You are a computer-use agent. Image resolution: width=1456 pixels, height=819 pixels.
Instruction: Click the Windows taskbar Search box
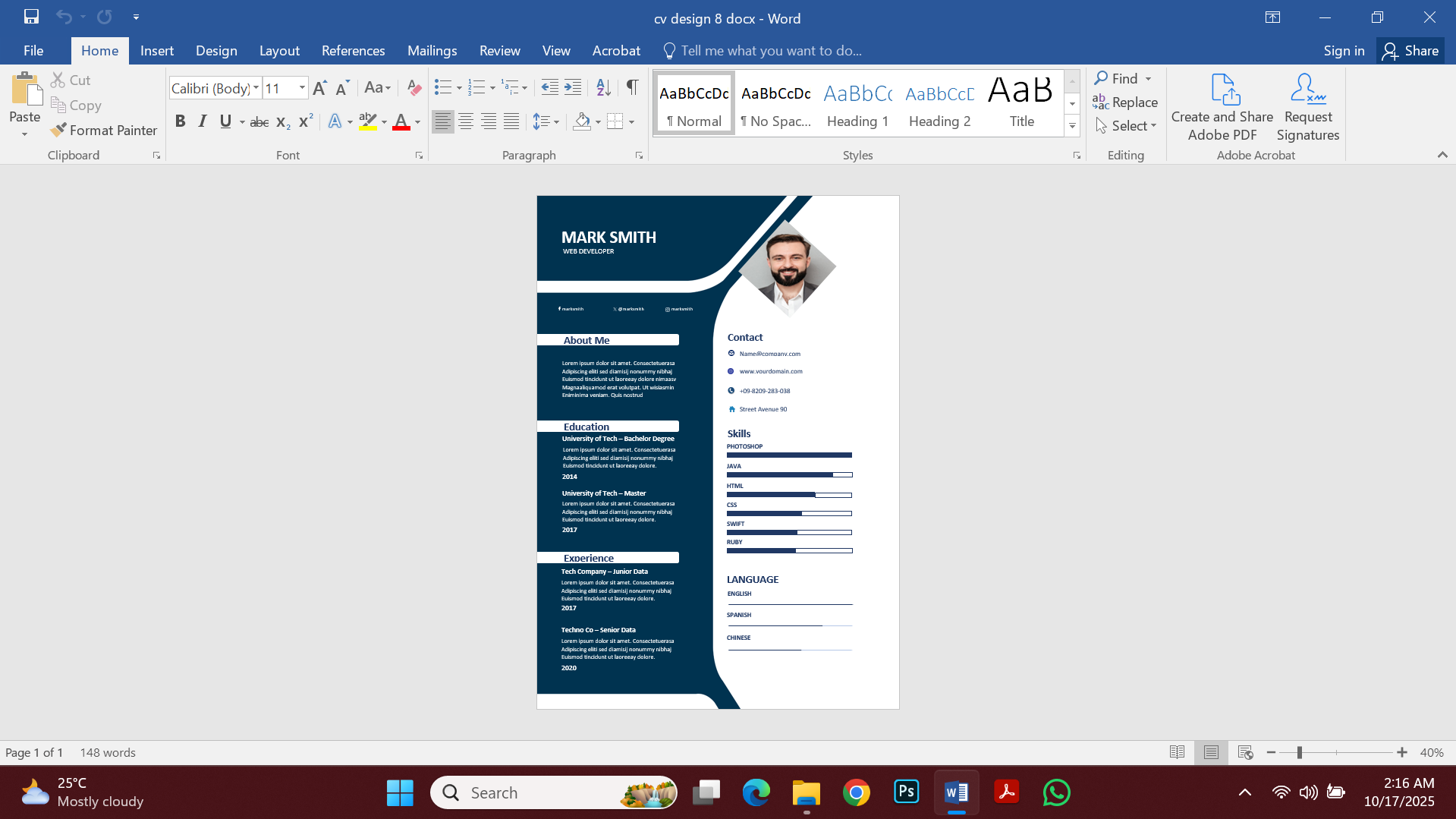pyautogui.click(x=554, y=792)
